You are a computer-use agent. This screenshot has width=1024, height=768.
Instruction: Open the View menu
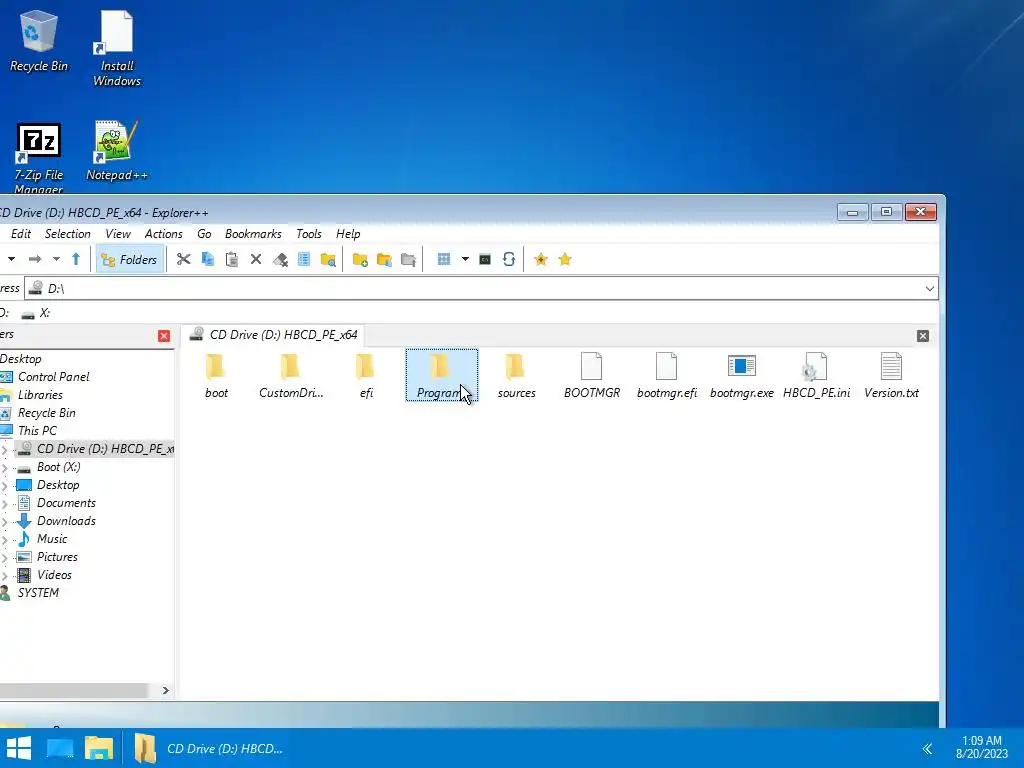[x=118, y=234]
